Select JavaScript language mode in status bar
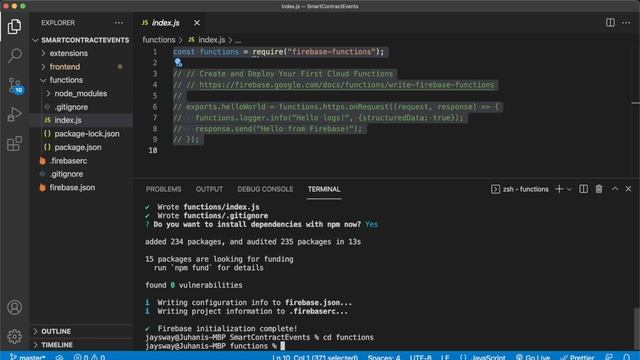This screenshot has height=360, width=640. pyautogui.click(x=483, y=357)
